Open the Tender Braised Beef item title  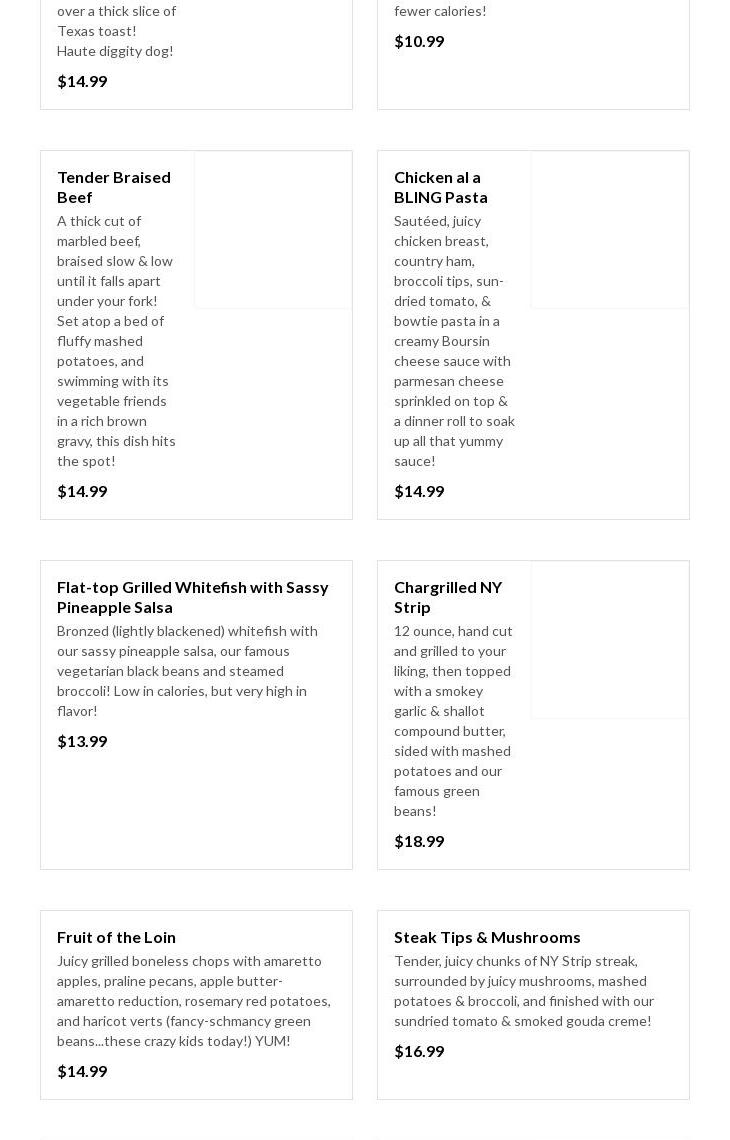pos(113,187)
